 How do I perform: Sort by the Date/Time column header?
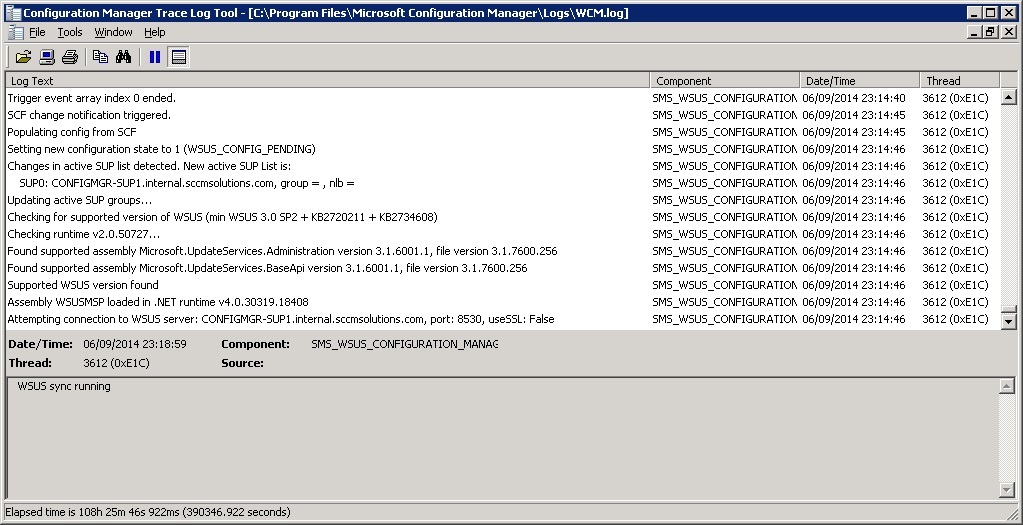[859, 81]
